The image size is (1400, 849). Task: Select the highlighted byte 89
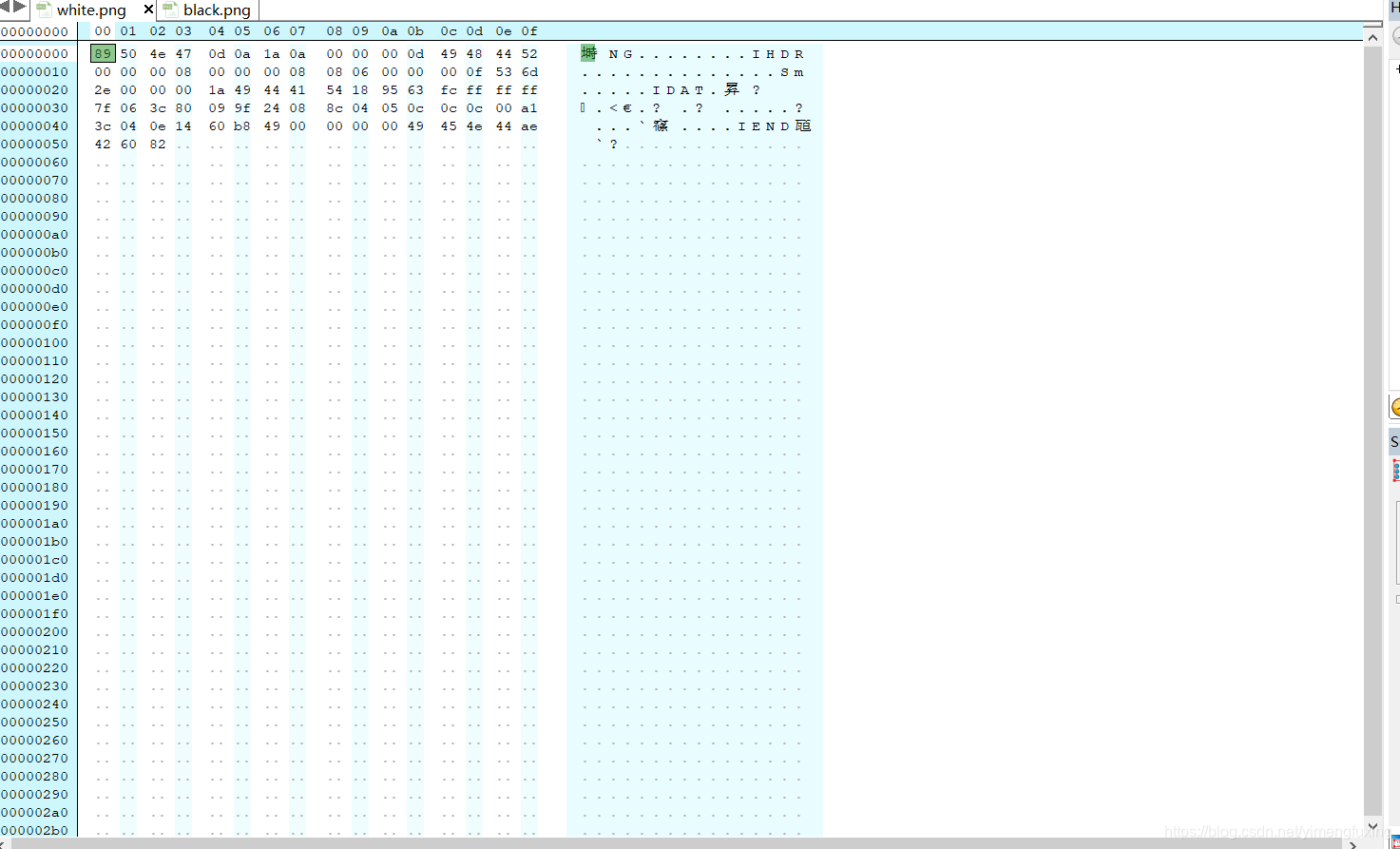click(103, 54)
